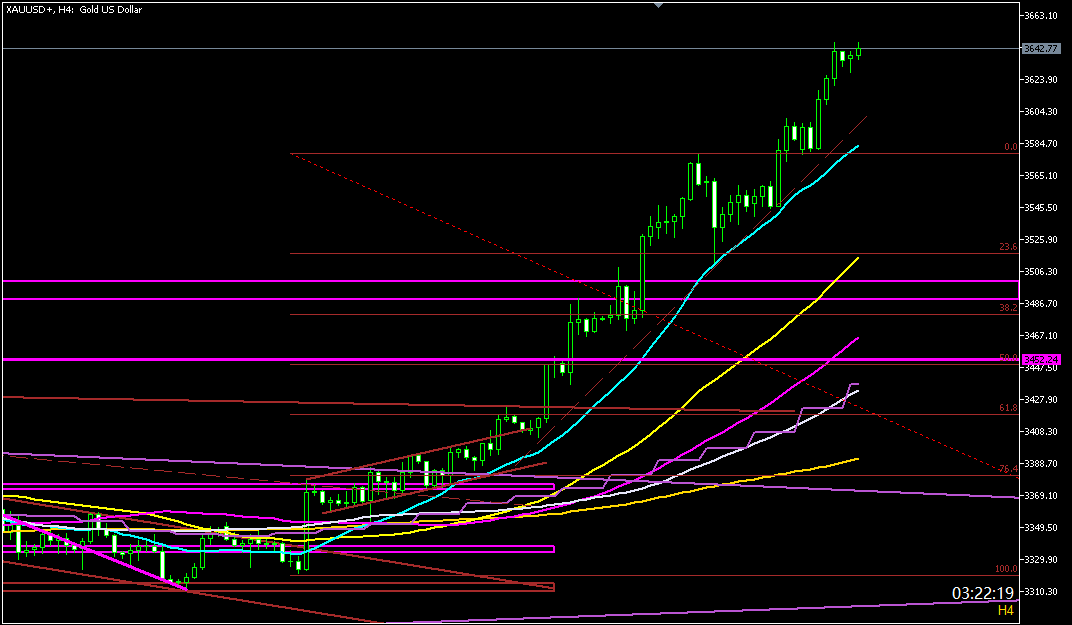Click the 3663.10 price on the scale

(x=1040, y=16)
